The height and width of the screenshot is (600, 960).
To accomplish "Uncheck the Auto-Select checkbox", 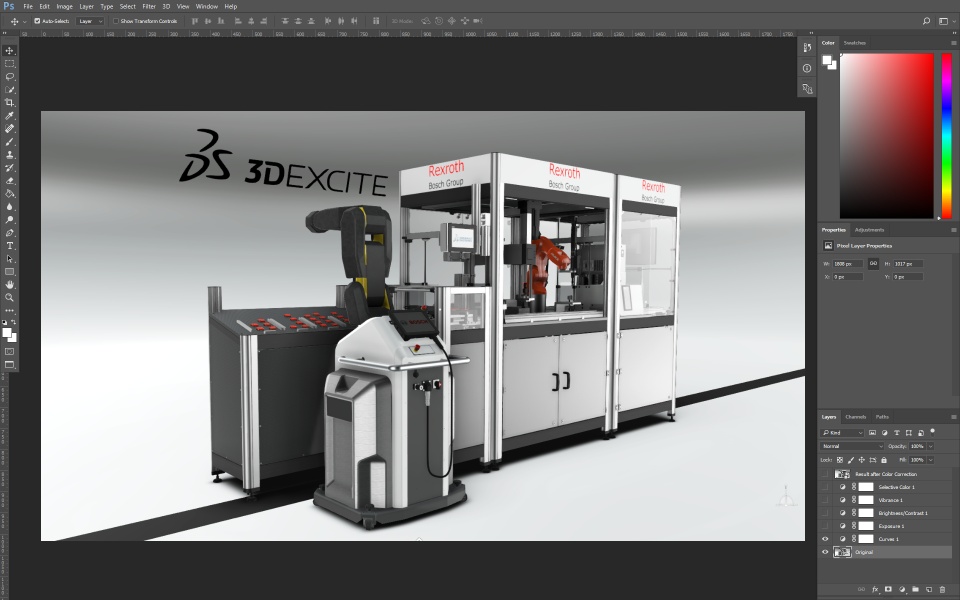I will tap(38, 20).
